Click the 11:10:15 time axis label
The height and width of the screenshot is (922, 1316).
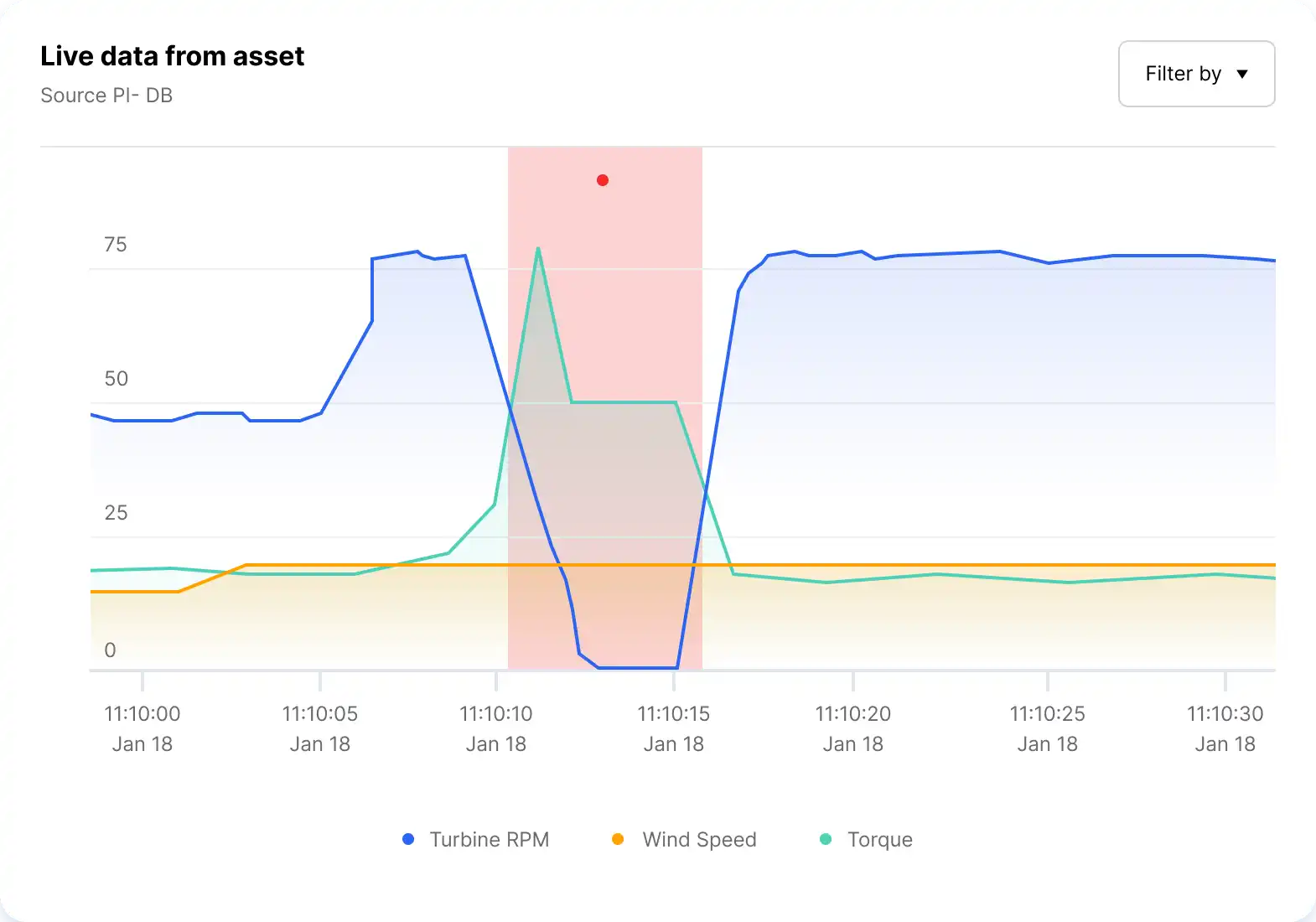(674, 714)
